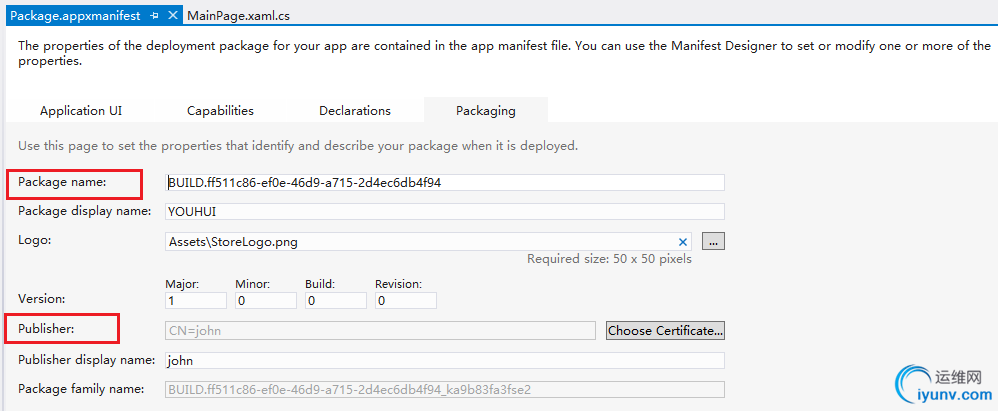This screenshot has height=411, width=998.
Task: Click the Package name input field
Action: (444, 183)
